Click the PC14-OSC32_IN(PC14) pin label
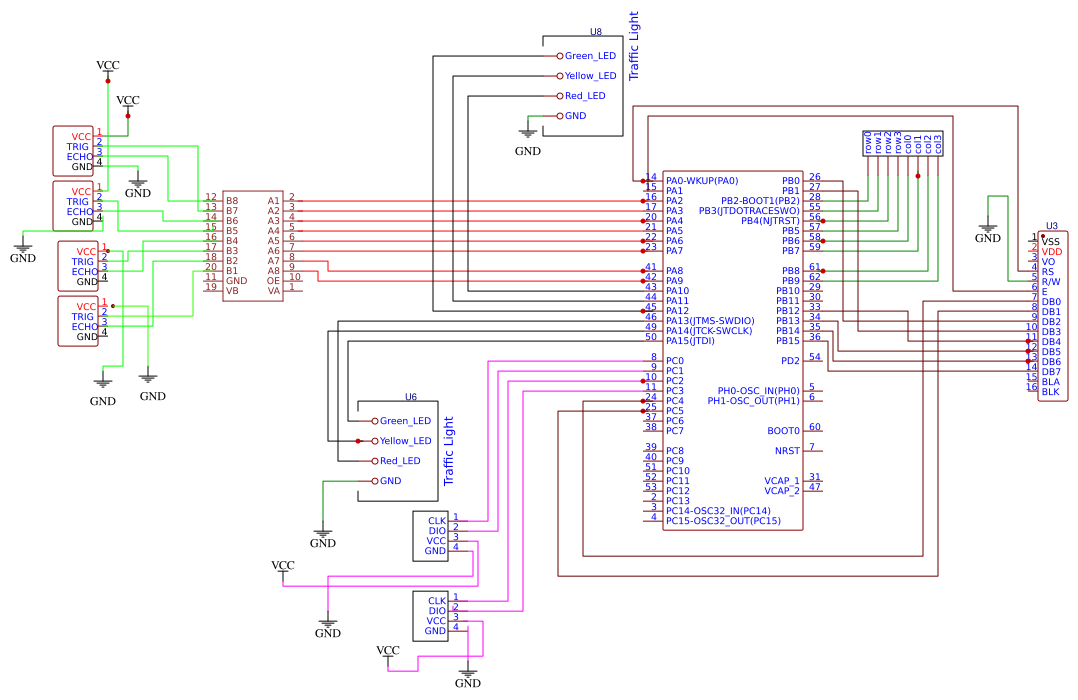The width and height of the screenshot is (1078, 700). pos(718,510)
